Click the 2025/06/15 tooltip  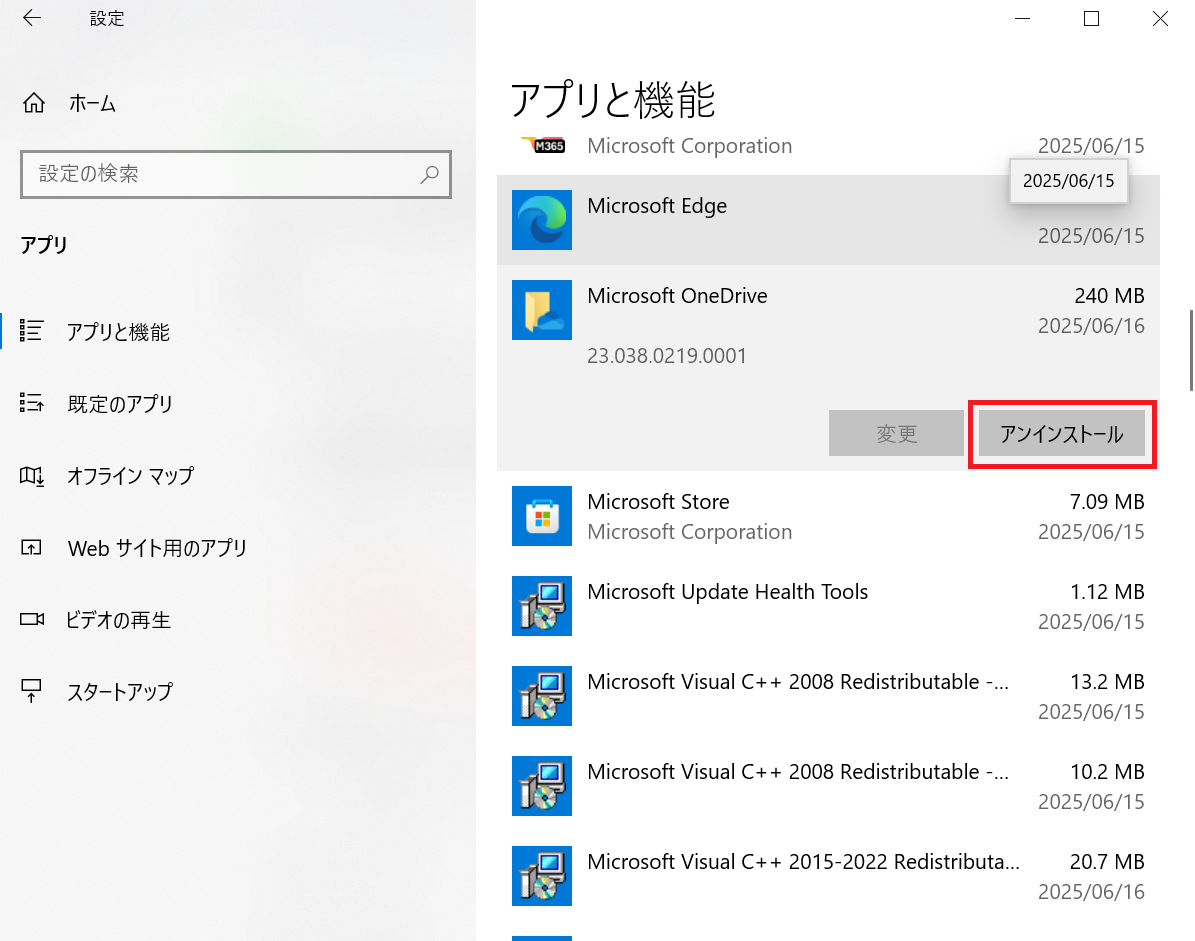(x=1068, y=181)
